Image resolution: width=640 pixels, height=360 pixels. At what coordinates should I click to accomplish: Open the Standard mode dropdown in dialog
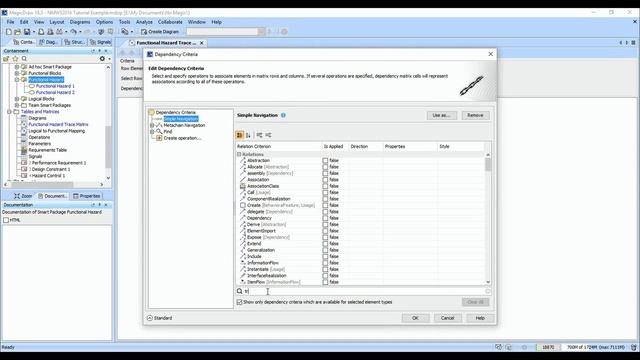[x=160, y=318]
